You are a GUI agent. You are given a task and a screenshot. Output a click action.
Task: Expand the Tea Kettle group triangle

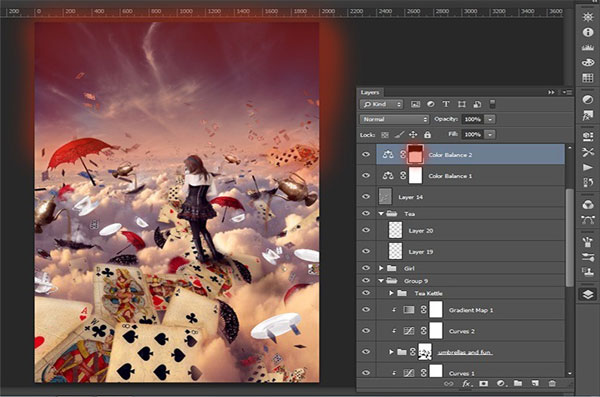pos(391,293)
